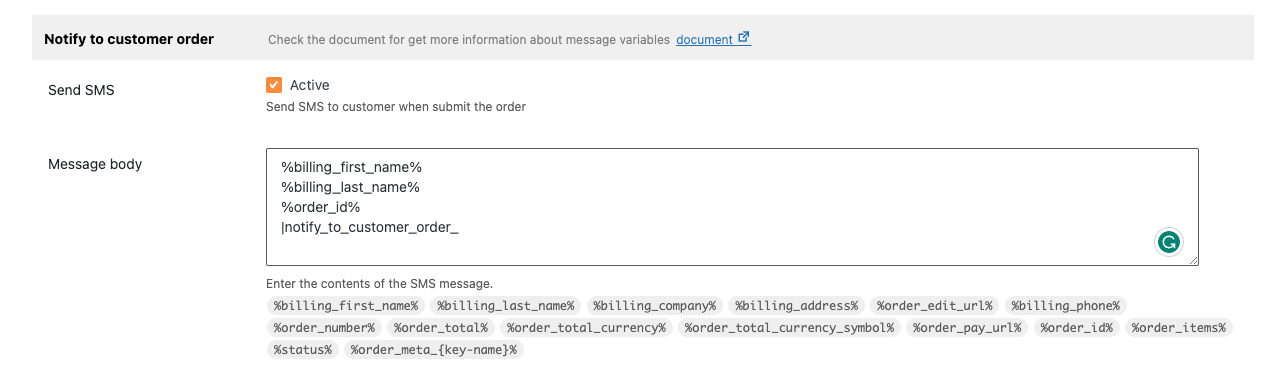The width and height of the screenshot is (1275, 371).
Task: Choose the %billing_phone% variable tag
Action: click(x=1066, y=305)
